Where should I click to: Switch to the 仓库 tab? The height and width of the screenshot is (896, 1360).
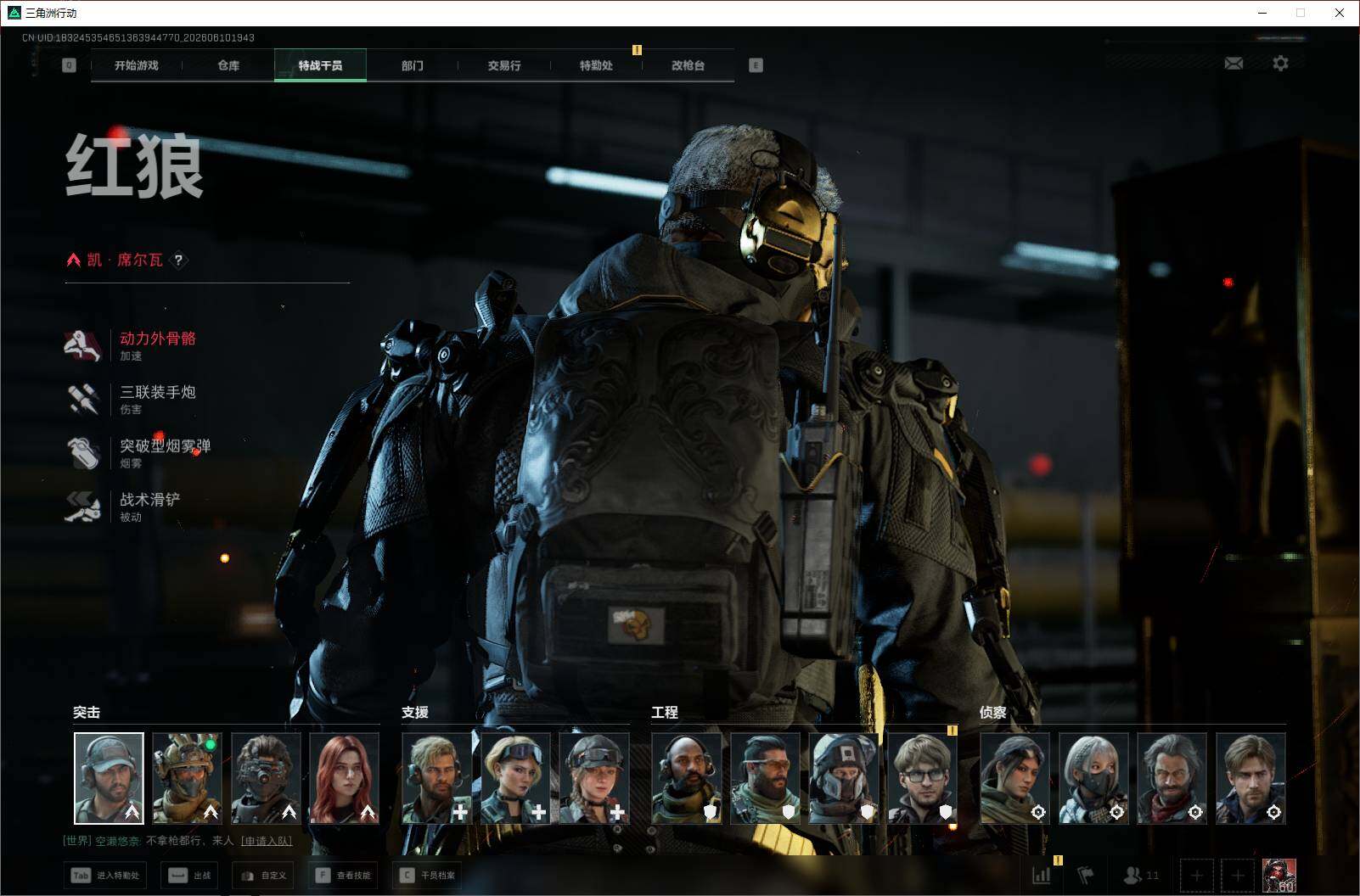[228, 65]
